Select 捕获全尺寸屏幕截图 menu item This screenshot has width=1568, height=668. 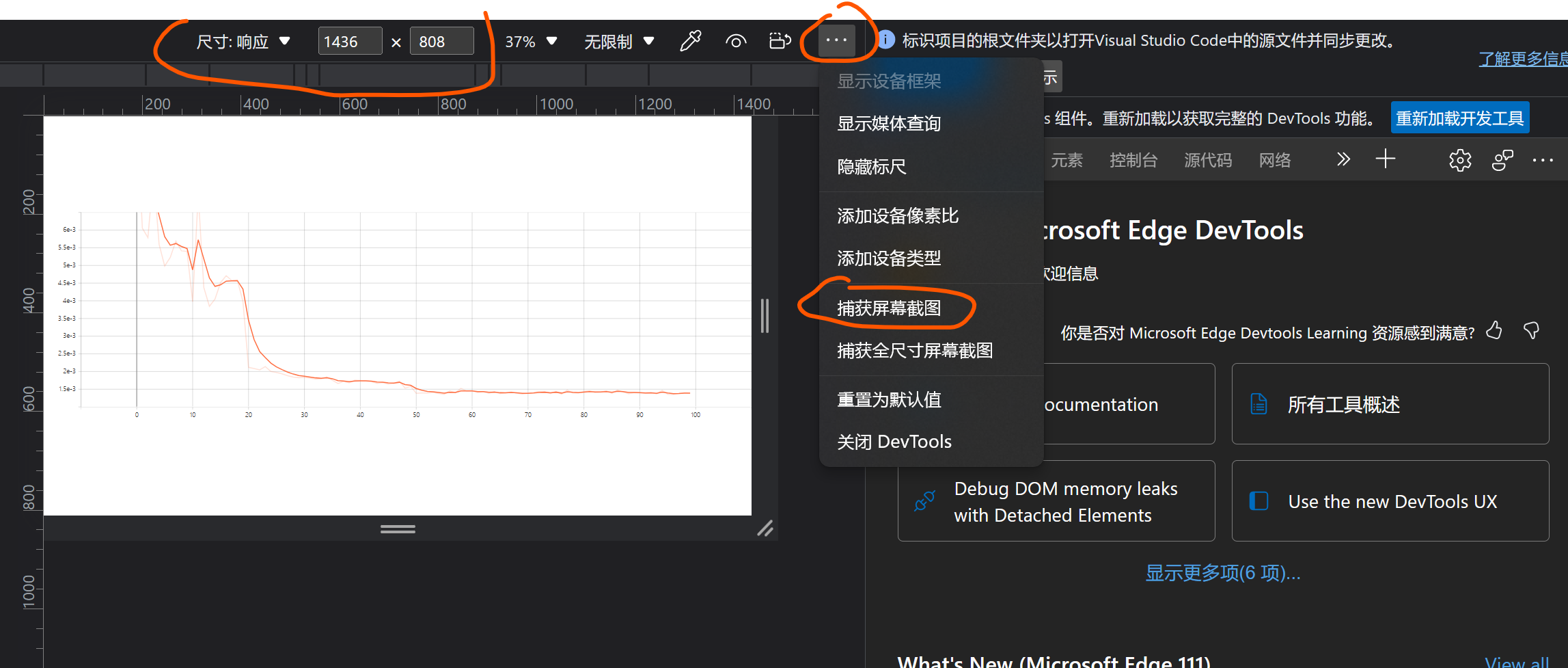tap(931, 351)
